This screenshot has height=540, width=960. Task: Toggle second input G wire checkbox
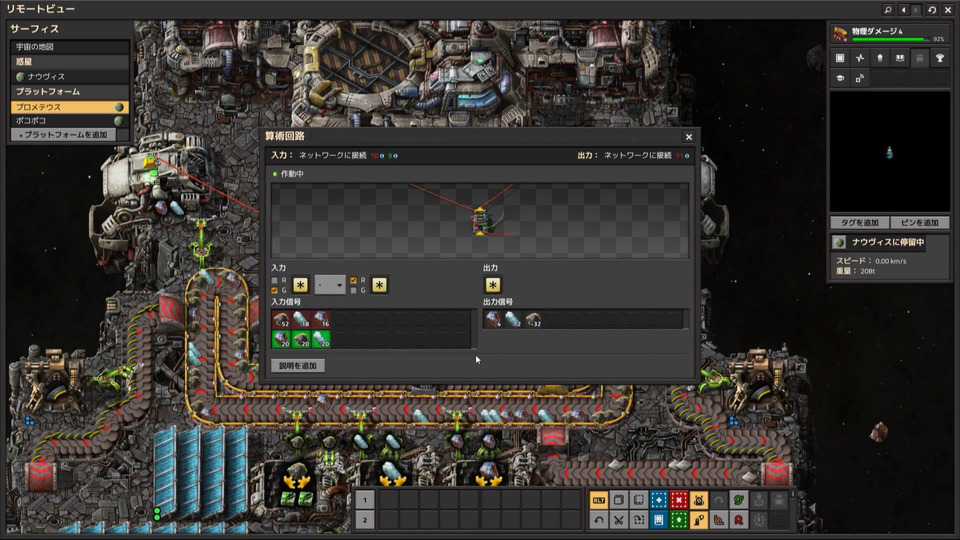(353, 290)
